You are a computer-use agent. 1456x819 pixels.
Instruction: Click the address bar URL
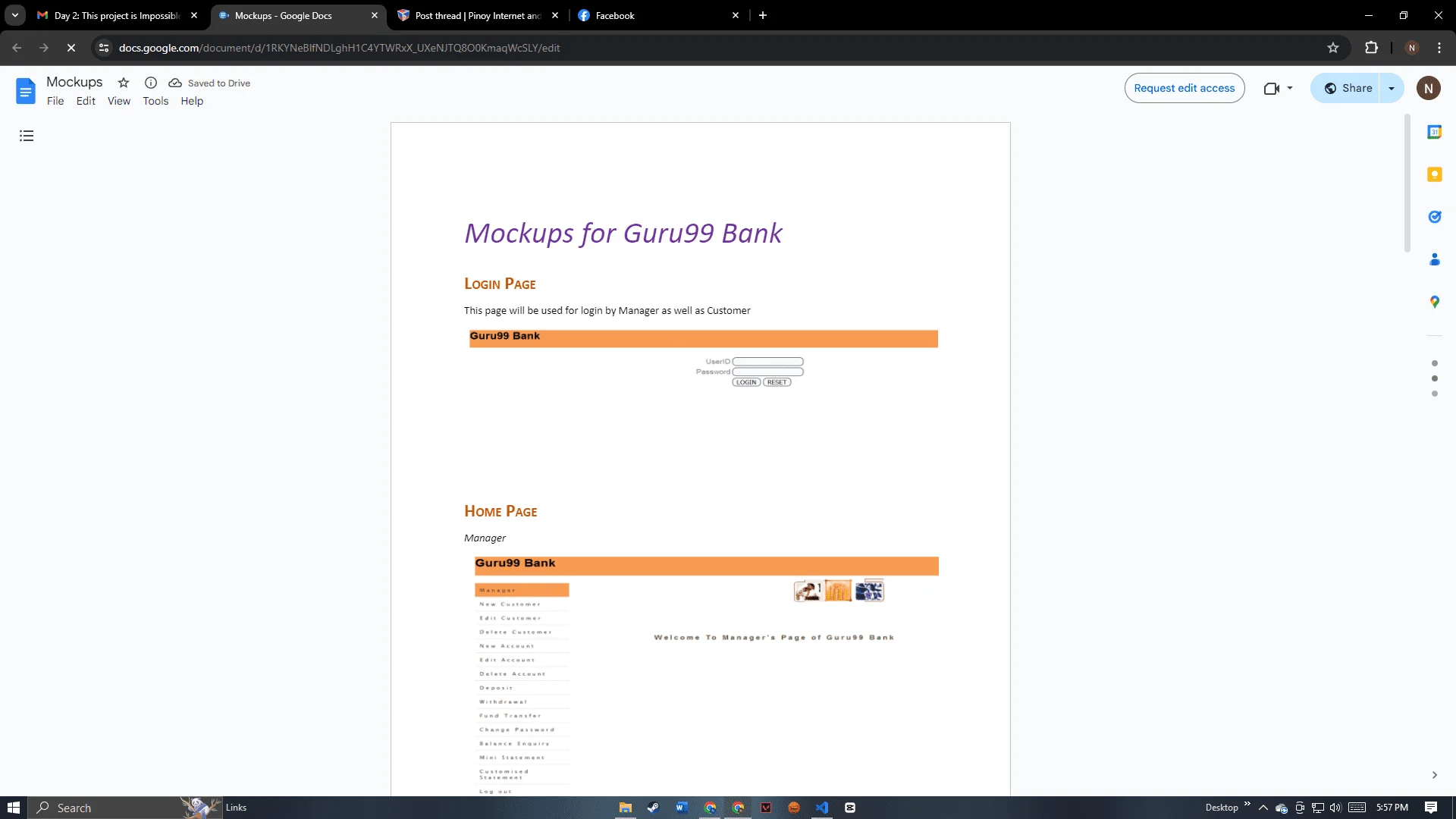click(339, 48)
